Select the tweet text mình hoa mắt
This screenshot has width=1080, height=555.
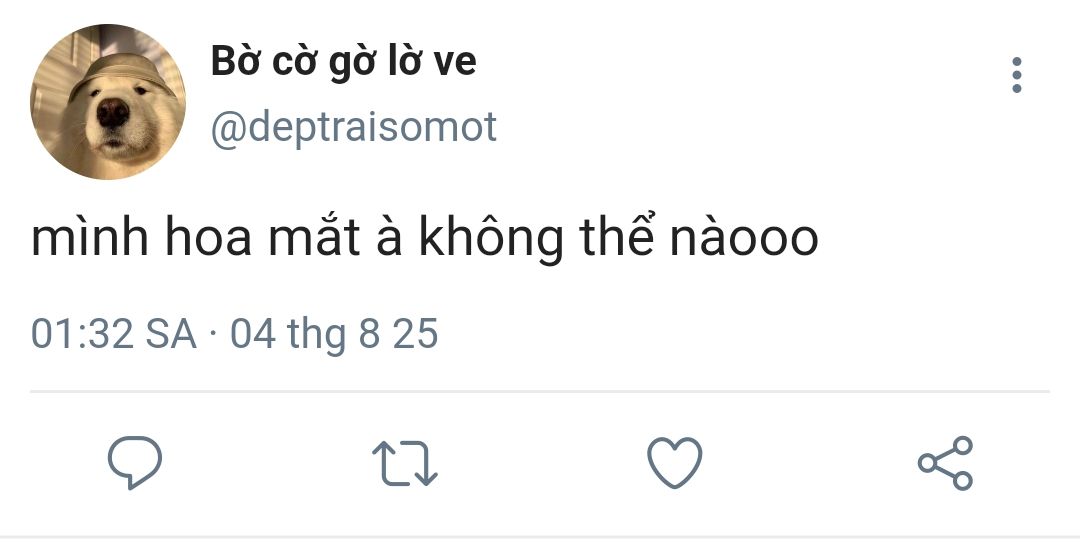[x=196, y=238]
